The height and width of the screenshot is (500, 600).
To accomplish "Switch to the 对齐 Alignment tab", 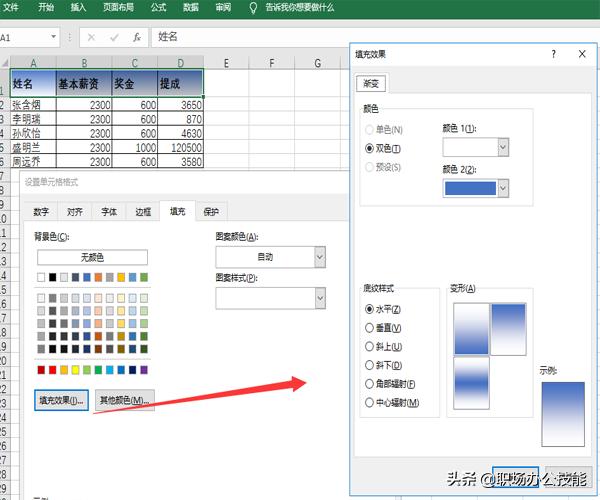I will (75, 212).
